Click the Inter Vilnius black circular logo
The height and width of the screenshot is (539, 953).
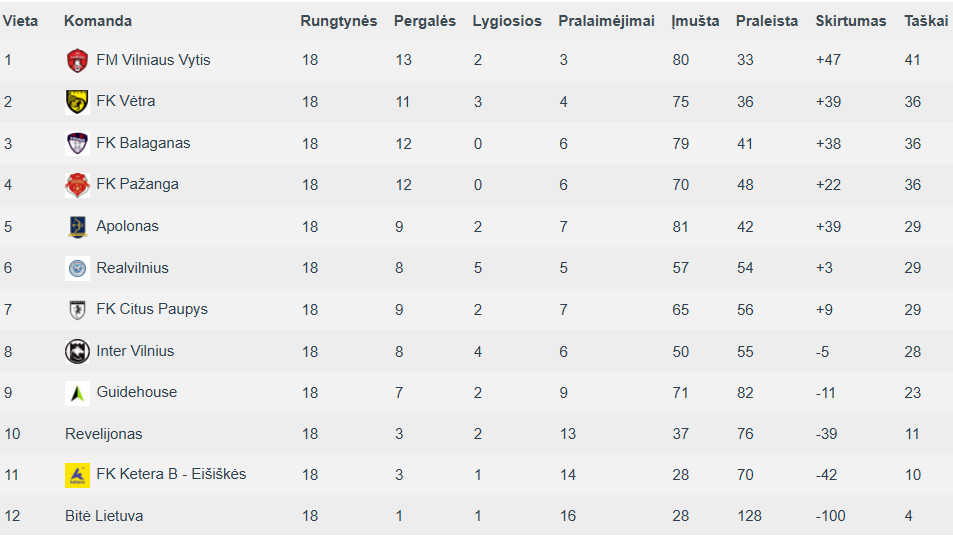coord(77,351)
